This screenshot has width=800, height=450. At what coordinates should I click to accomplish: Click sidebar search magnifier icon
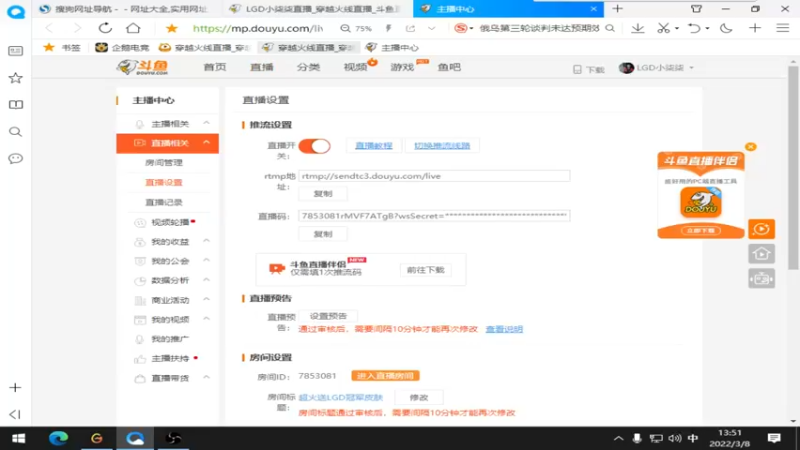[x=16, y=132]
